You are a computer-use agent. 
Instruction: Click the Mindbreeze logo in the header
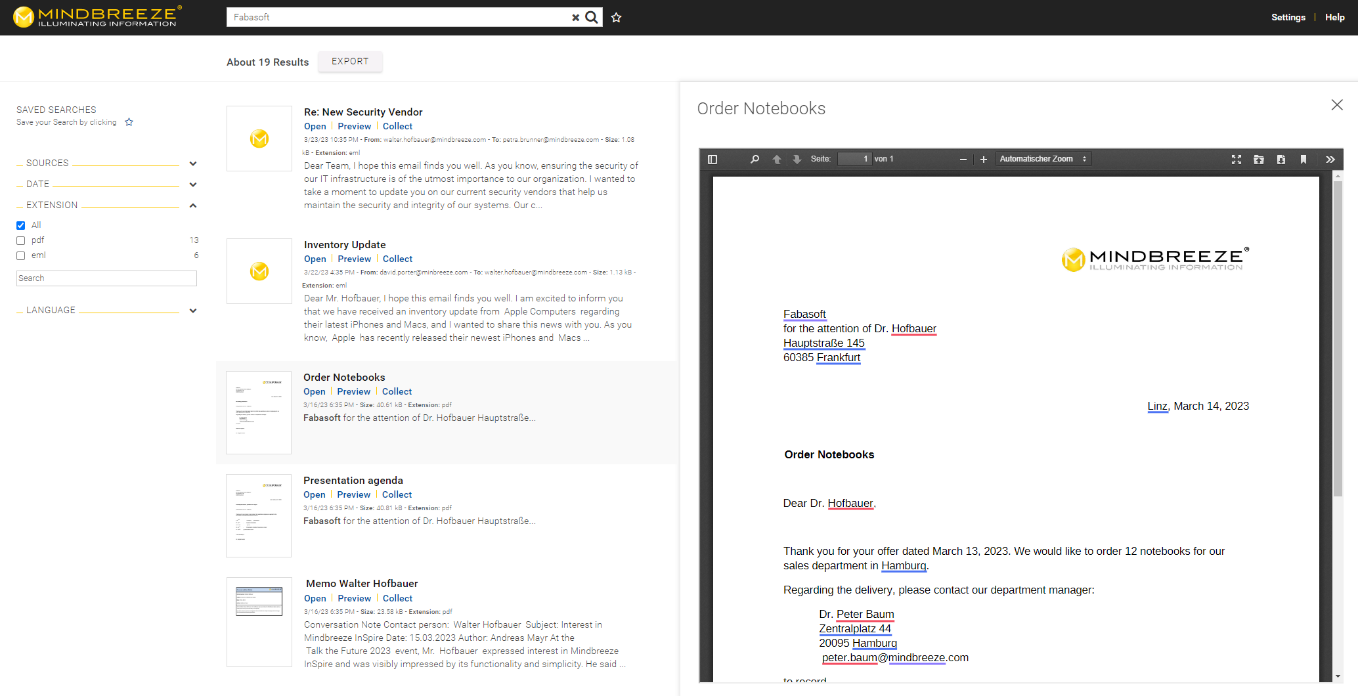point(97,16)
